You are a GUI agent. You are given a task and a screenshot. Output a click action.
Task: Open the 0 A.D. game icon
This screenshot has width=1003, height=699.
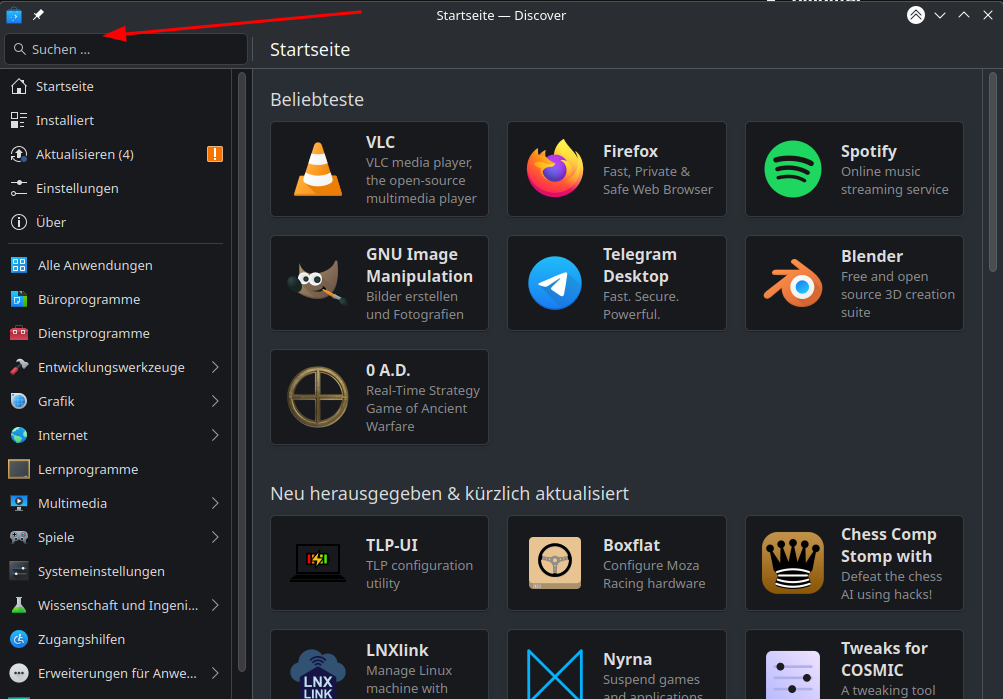[318, 397]
